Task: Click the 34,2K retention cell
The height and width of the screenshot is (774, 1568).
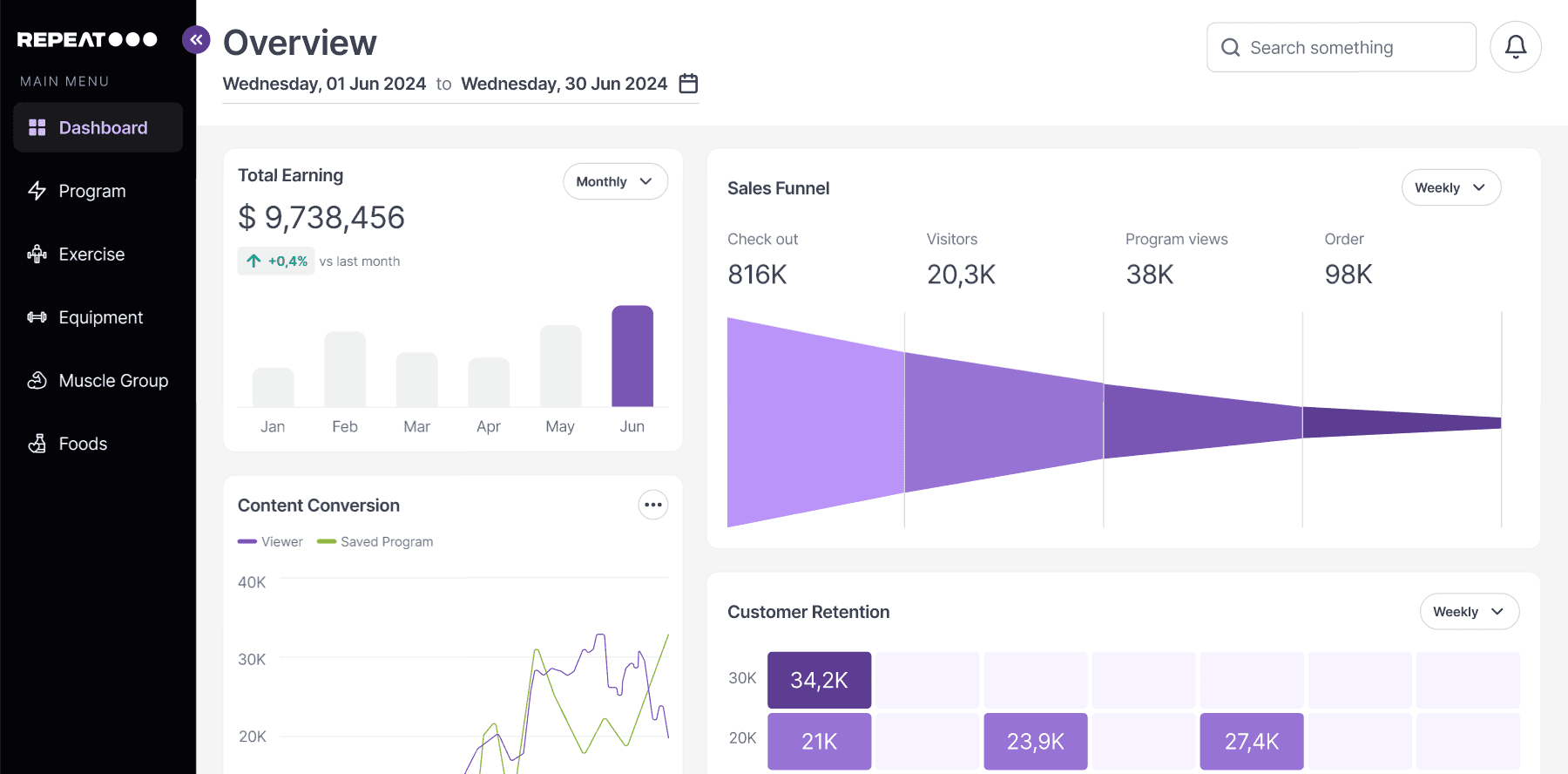Action: click(x=819, y=680)
